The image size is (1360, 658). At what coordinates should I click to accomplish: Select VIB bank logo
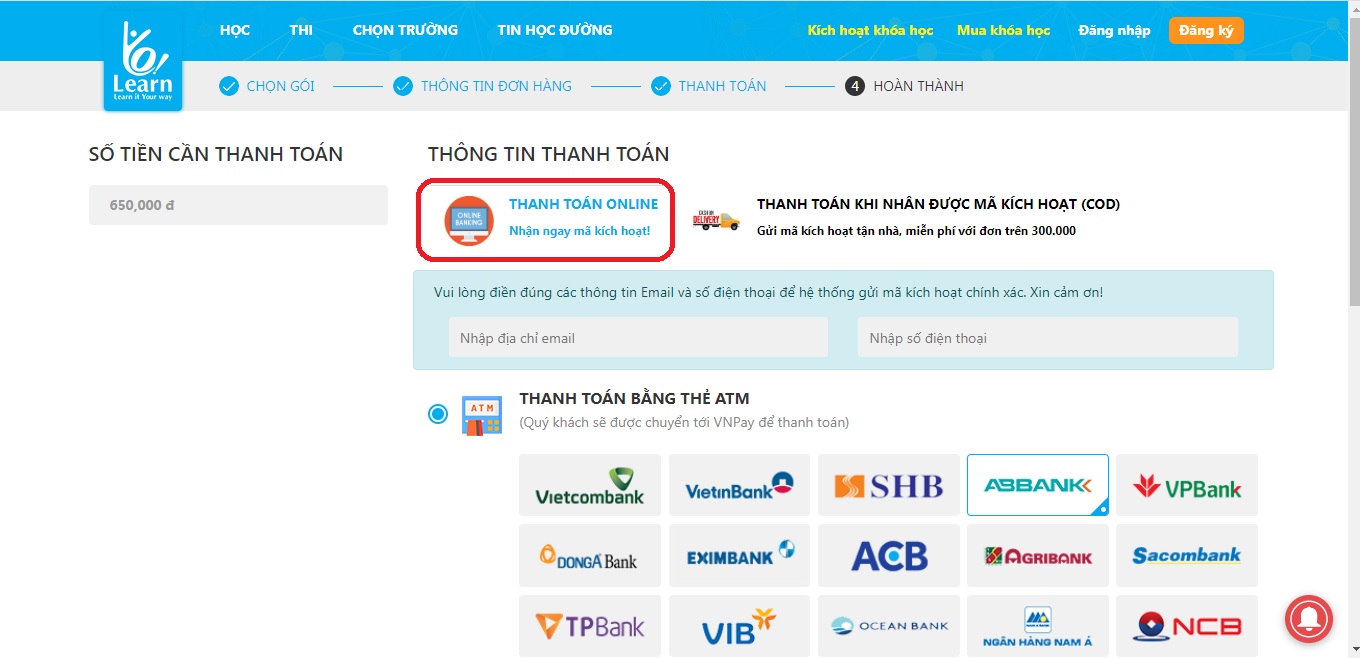tap(739, 626)
